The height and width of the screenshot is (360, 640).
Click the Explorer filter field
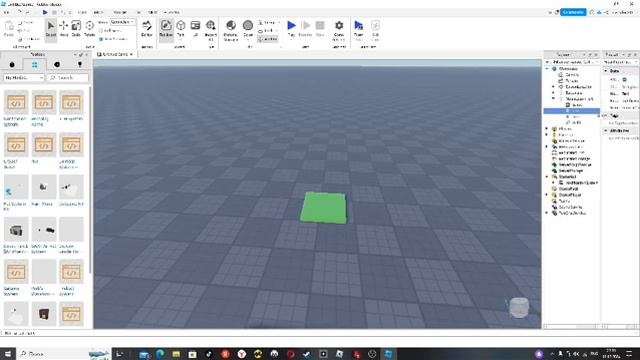572,62
